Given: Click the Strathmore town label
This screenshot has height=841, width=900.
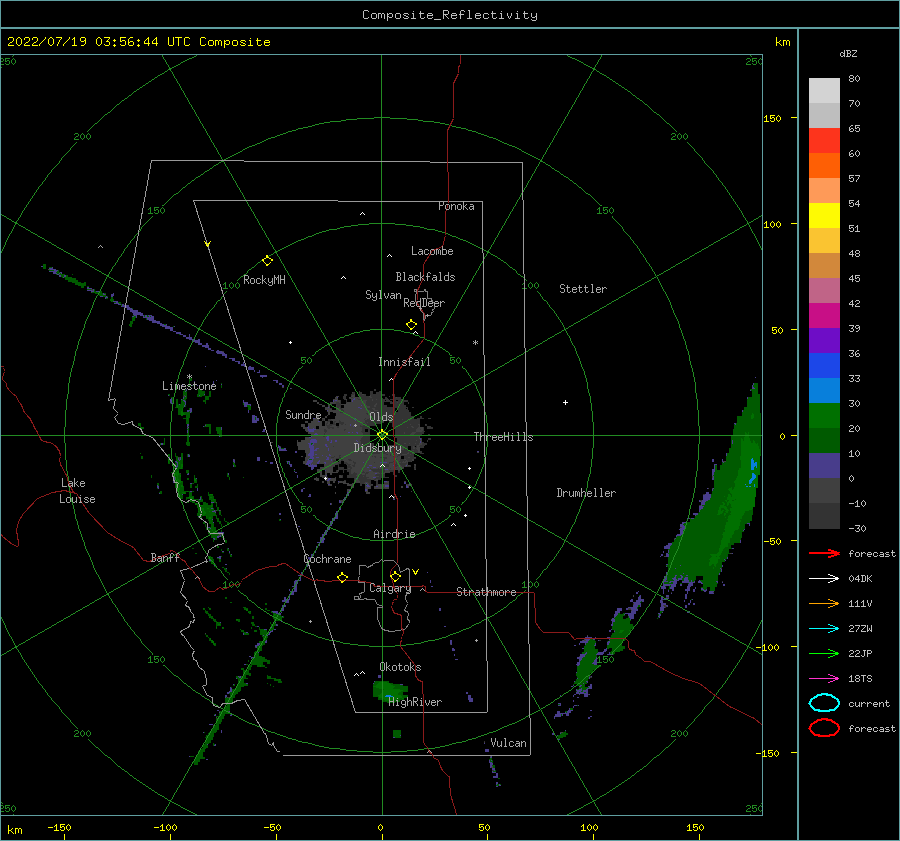Looking at the screenshot, I should 487,592.
